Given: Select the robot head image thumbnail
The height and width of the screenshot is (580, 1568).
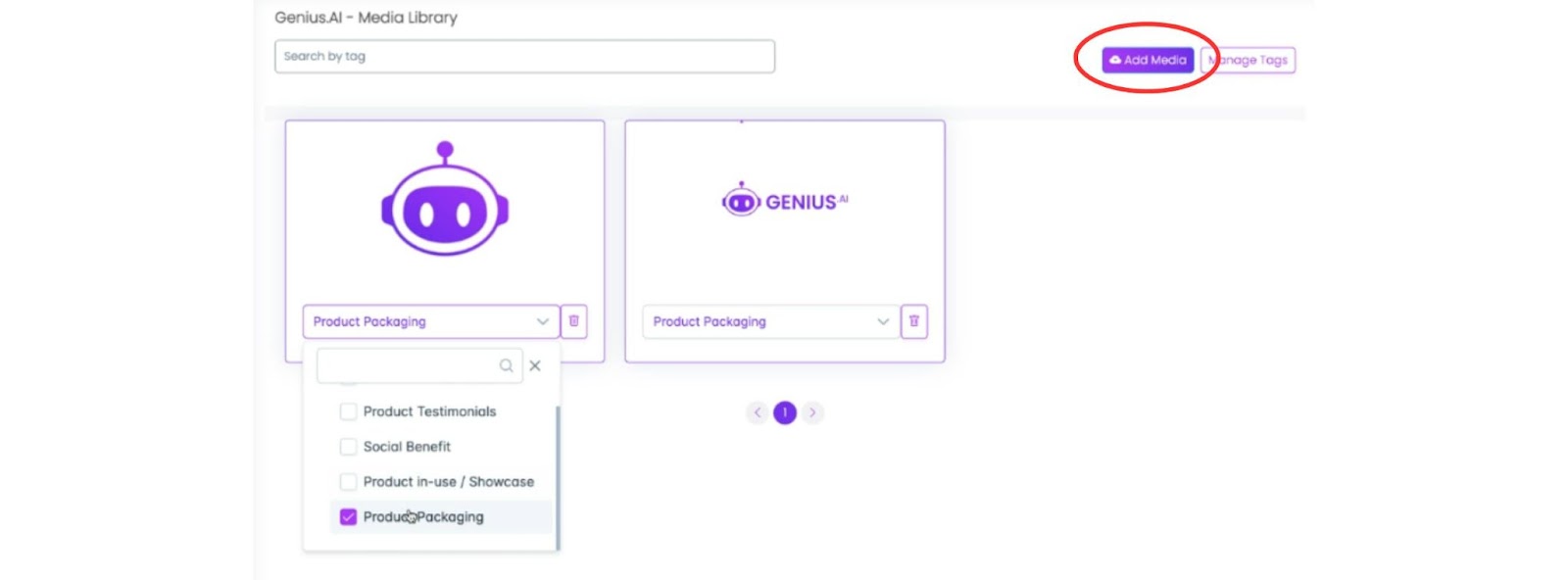Looking at the screenshot, I should tap(445, 199).
